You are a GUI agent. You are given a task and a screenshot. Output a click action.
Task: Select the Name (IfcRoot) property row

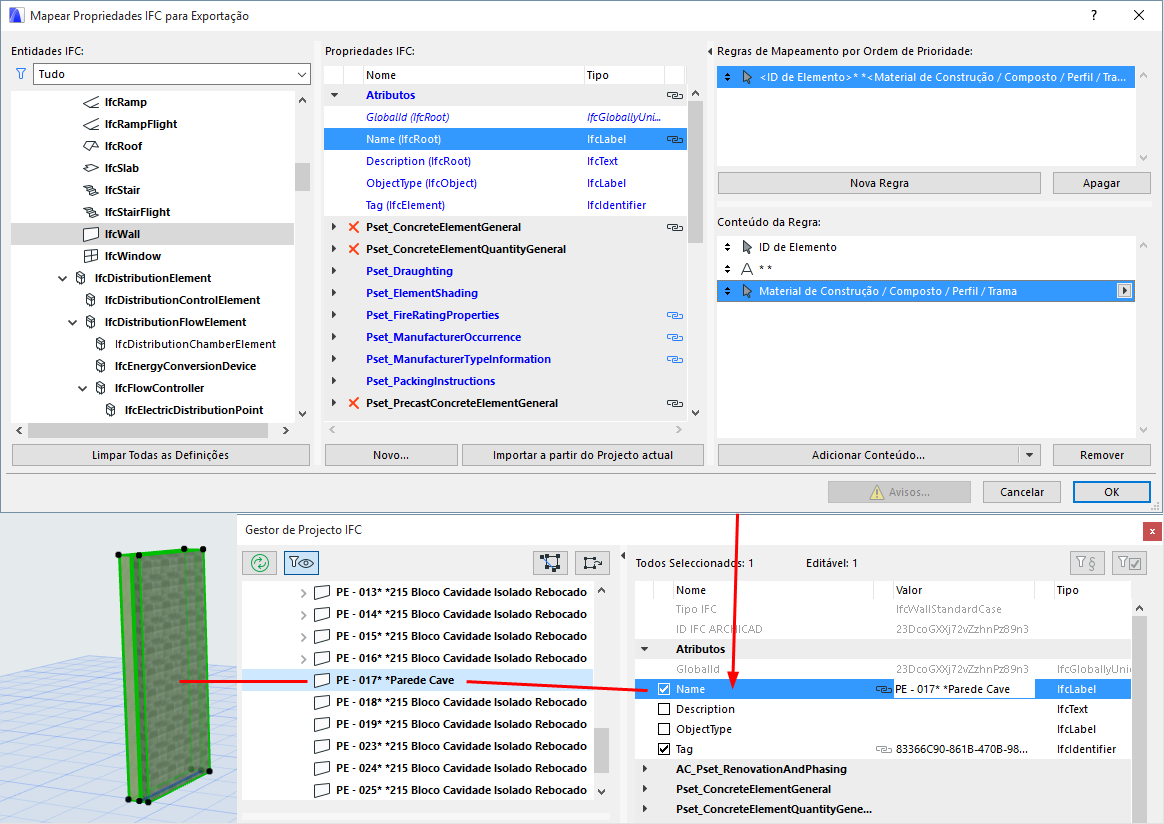click(x=505, y=139)
